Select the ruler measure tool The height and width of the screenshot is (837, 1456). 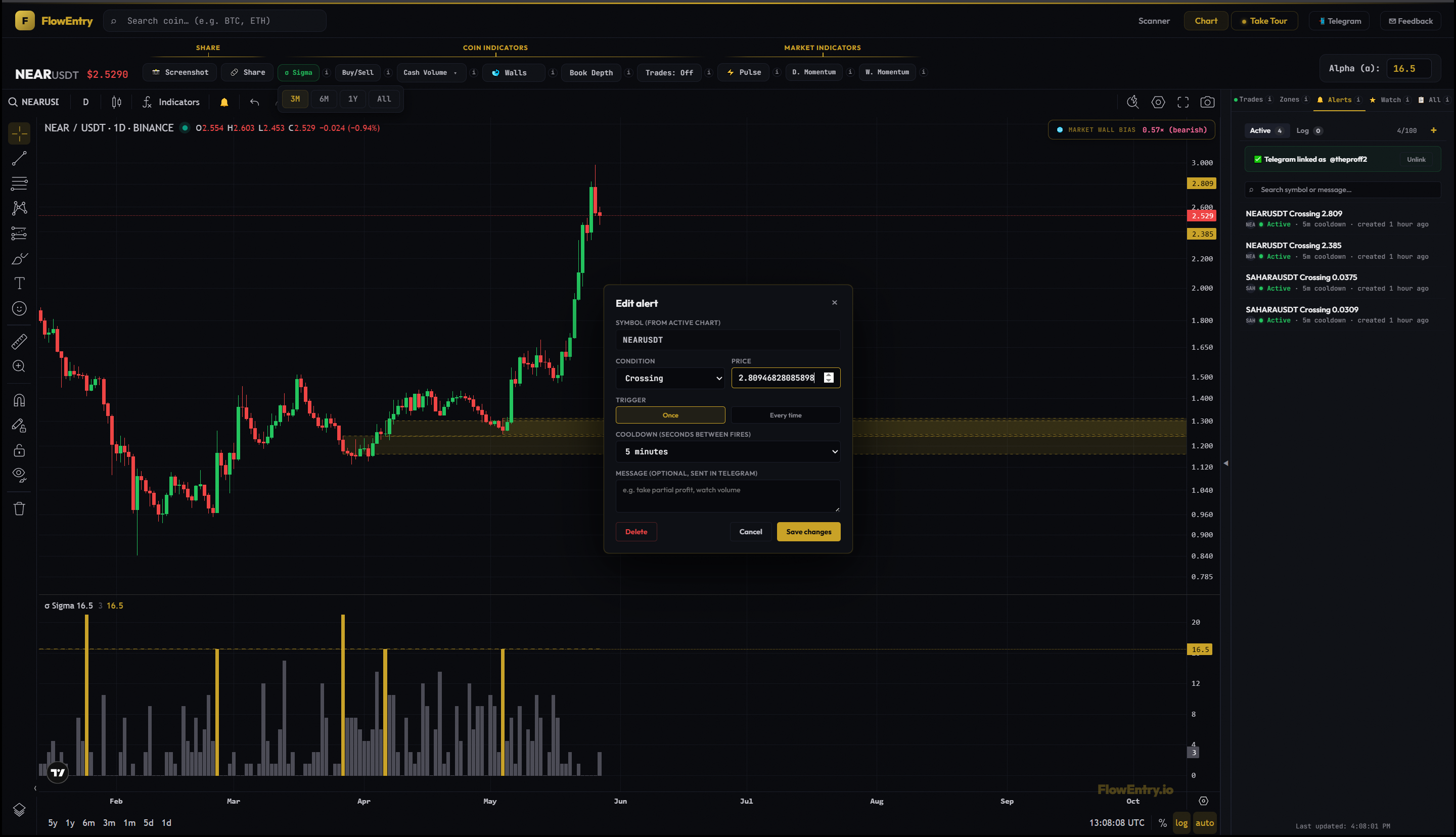point(19,342)
